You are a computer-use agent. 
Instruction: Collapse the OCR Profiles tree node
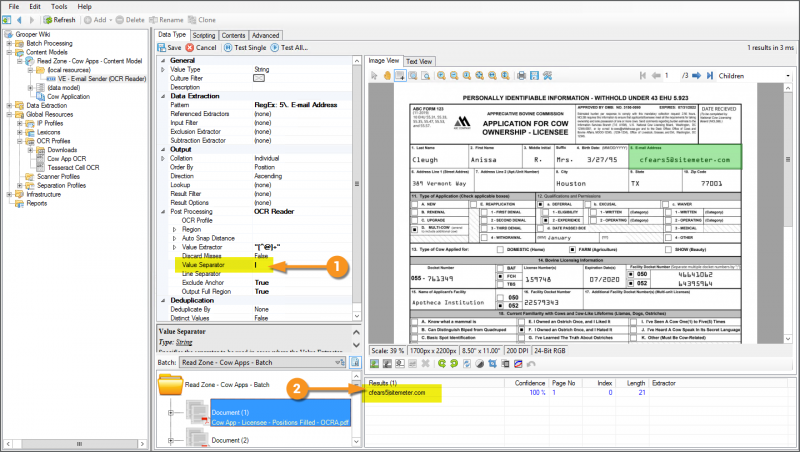20,140
